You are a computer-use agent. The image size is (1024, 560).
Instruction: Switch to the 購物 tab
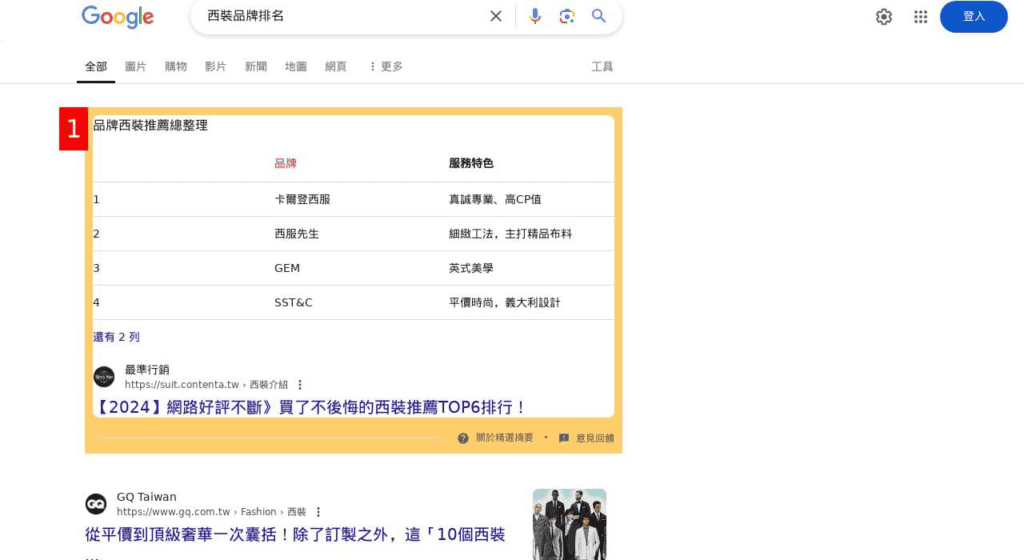tap(176, 67)
